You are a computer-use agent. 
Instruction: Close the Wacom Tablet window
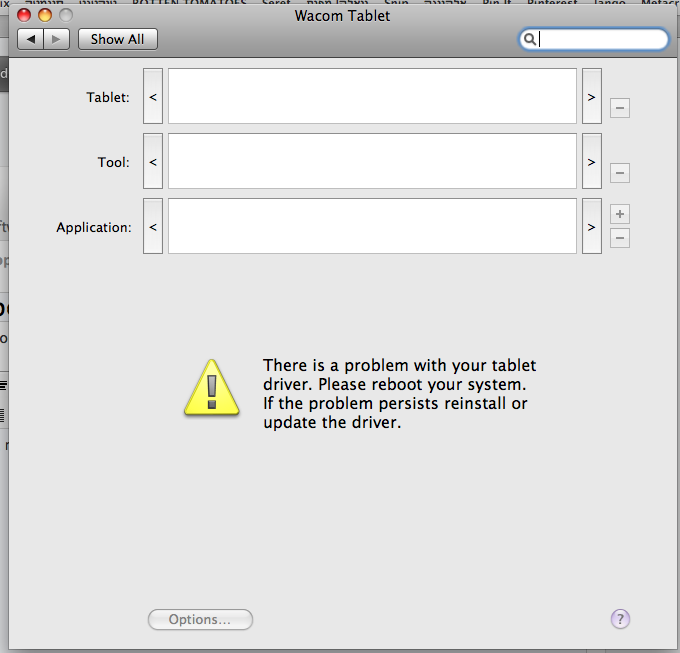[x=24, y=15]
